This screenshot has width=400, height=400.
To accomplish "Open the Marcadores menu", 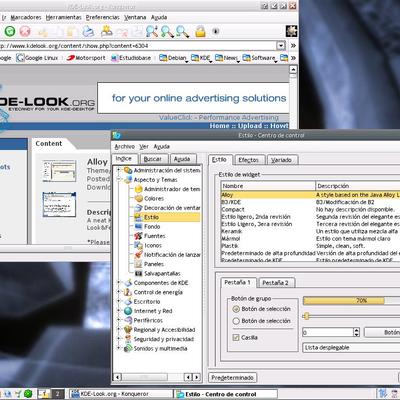I will 26,17.
